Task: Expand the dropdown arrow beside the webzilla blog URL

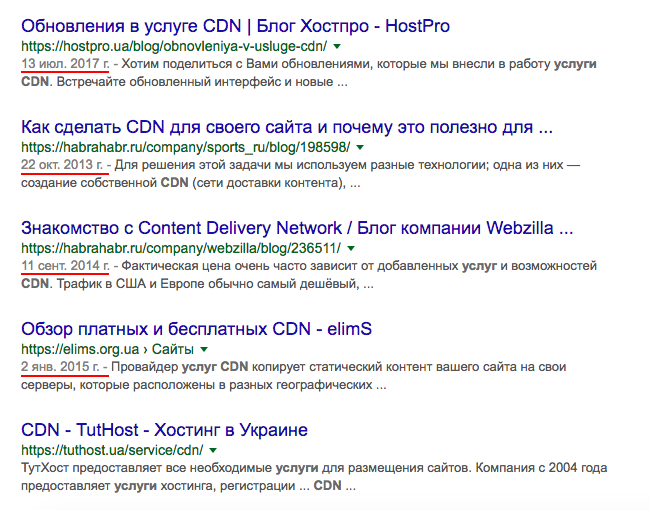Action: 352,248
